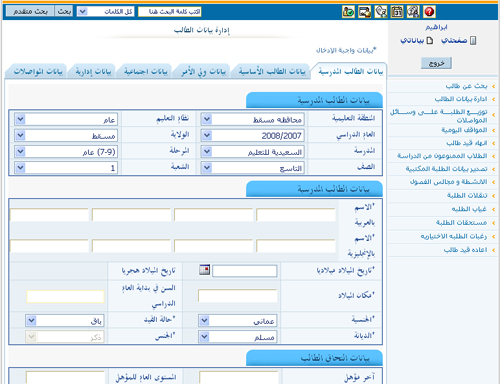This screenshot has width=500, height=384.
Task: Click the بحث search button
Action: pos(64,12)
